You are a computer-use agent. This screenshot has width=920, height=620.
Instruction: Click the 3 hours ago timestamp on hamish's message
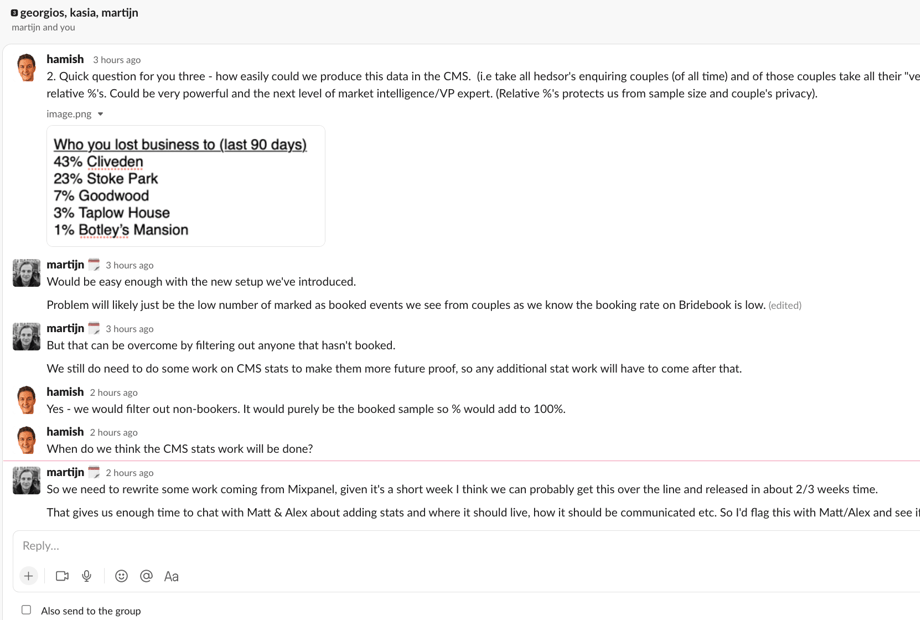click(117, 60)
